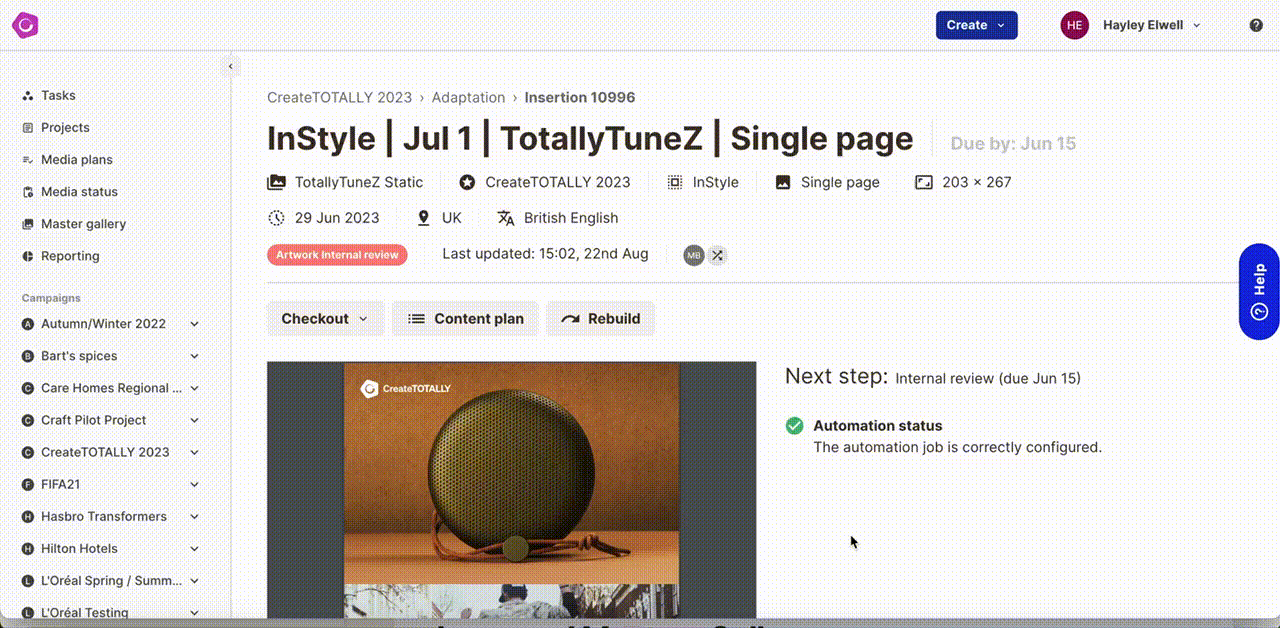This screenshot has height=628, width=1280.
Task: Click the Insertion 10996 breadcrumb
Action: 580,97
